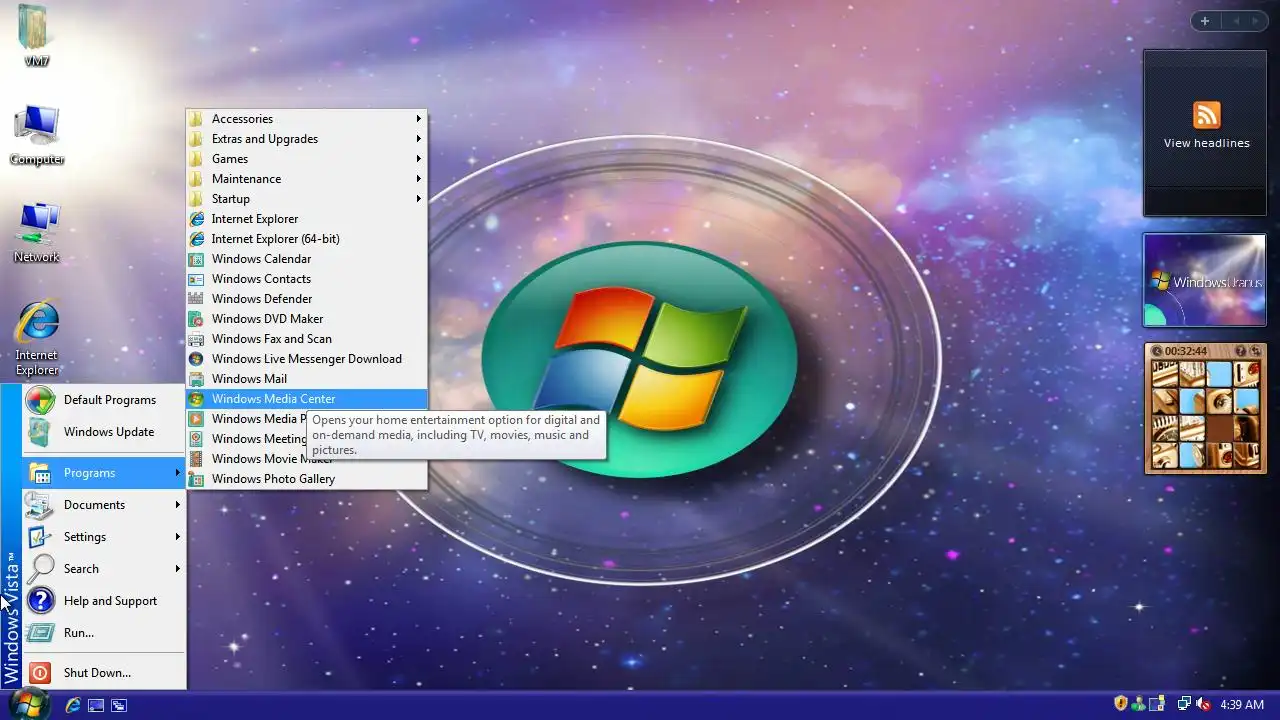Click the network connection tray icon
This screenshot has width=1280, height=720.
click(1185, 705)
